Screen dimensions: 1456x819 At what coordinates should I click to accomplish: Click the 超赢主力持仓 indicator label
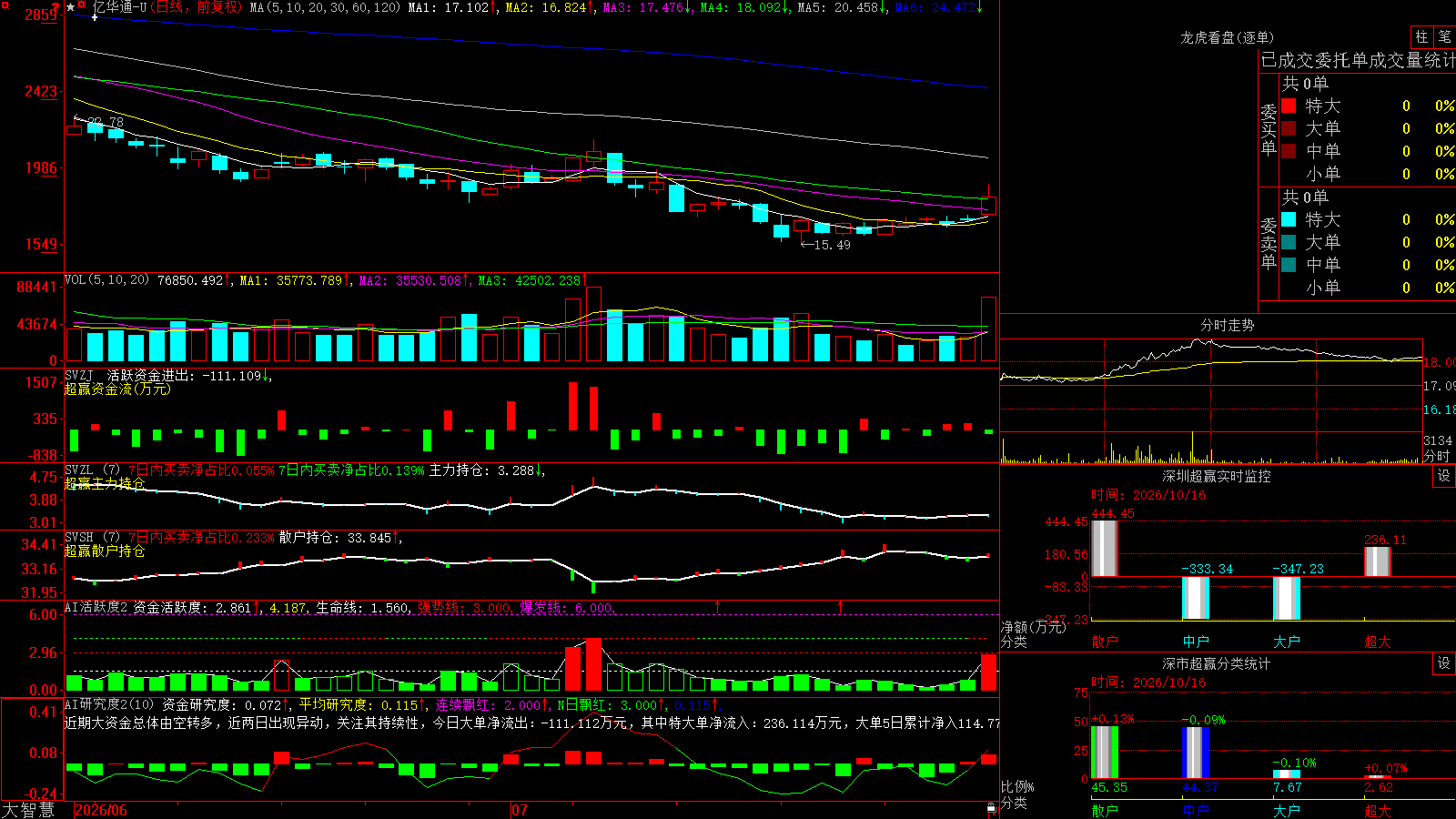[105, 483]
